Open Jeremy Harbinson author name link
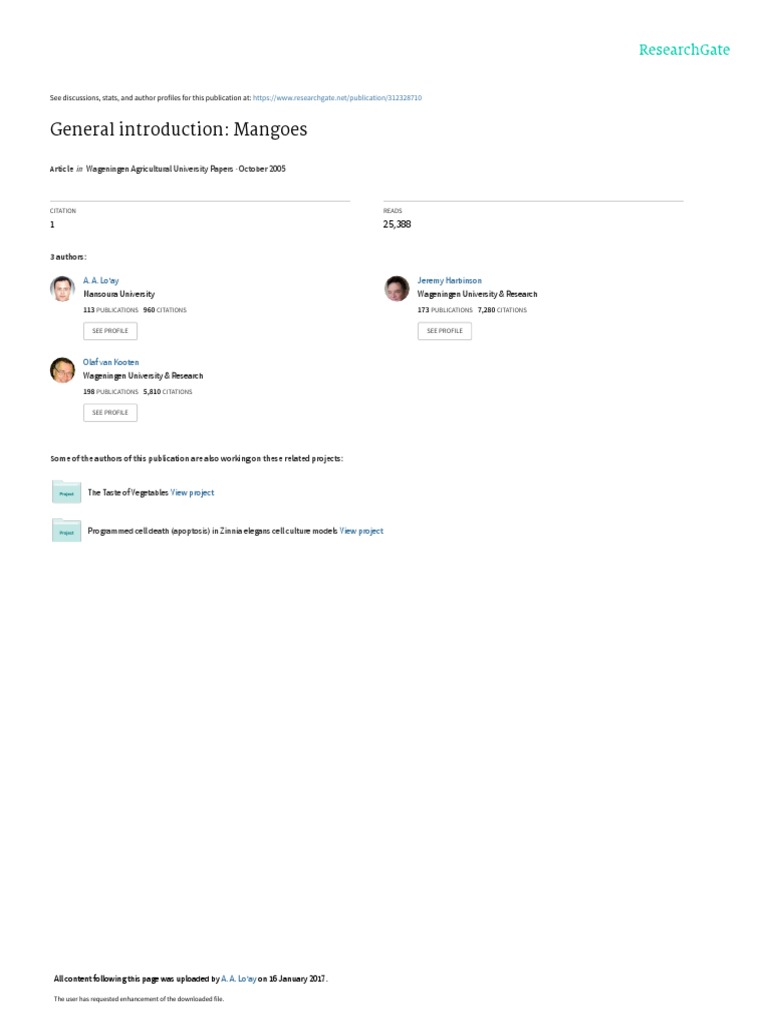Viewport: 768px width, 1024px height. click(x=449, y=281)
